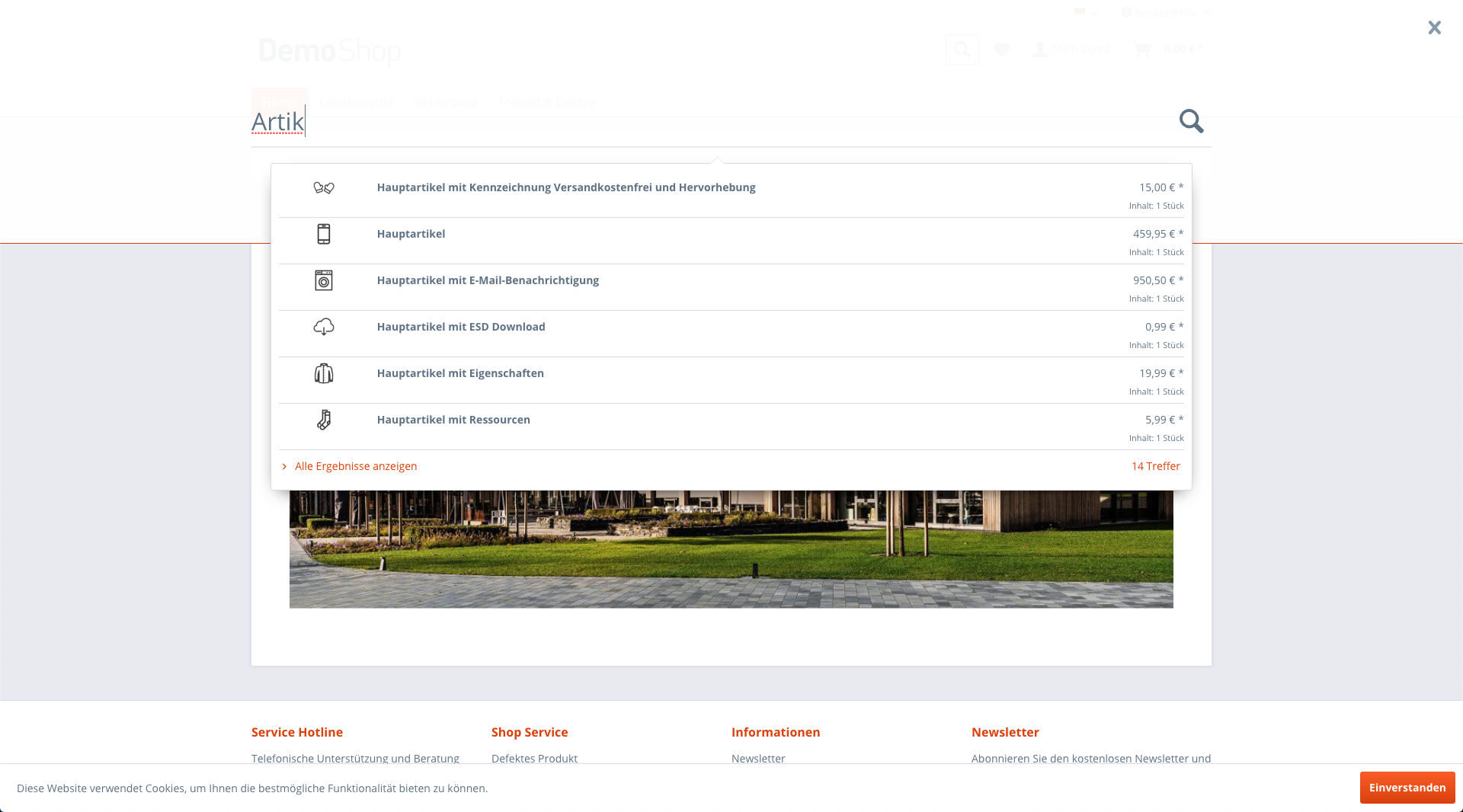Click the Informationen footer heading
The width and height of the screenshot is (1463, 812).
point(776,732)
